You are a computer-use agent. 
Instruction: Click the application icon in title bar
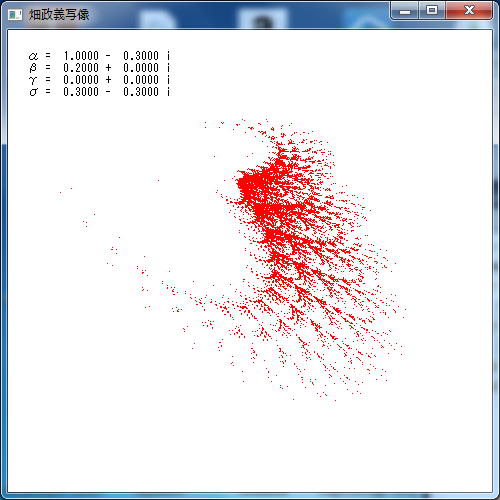[x=15, y=15]
